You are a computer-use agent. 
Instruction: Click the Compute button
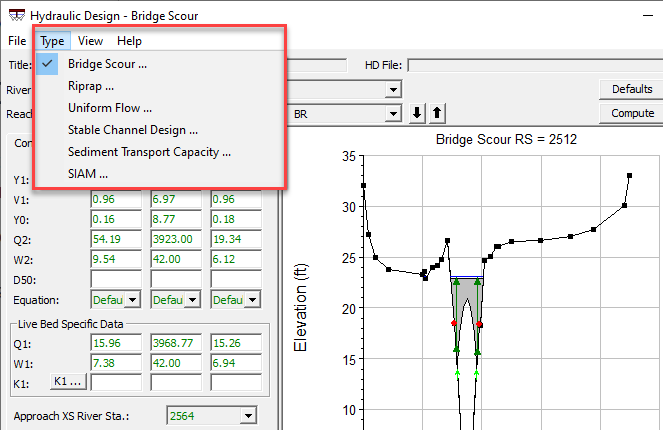[x=632, y=114]
